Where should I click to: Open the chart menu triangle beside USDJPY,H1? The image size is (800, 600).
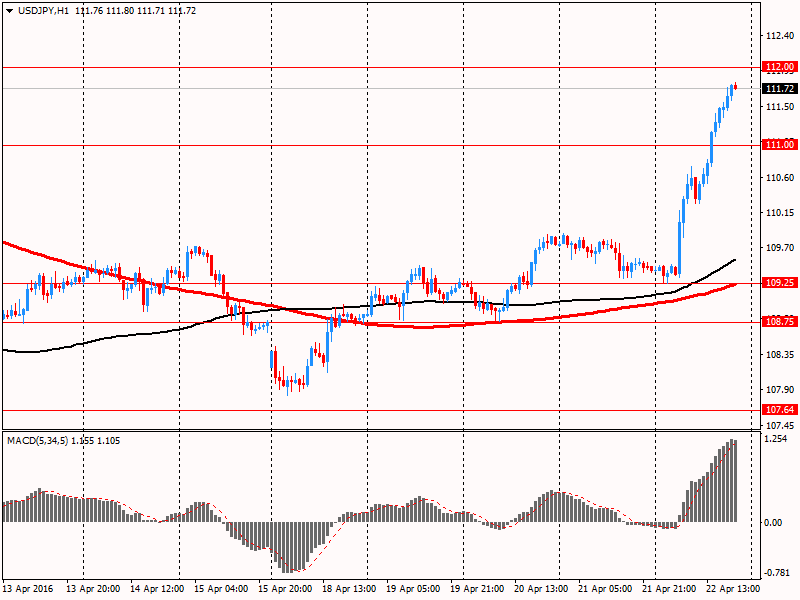tap(10, 11)
